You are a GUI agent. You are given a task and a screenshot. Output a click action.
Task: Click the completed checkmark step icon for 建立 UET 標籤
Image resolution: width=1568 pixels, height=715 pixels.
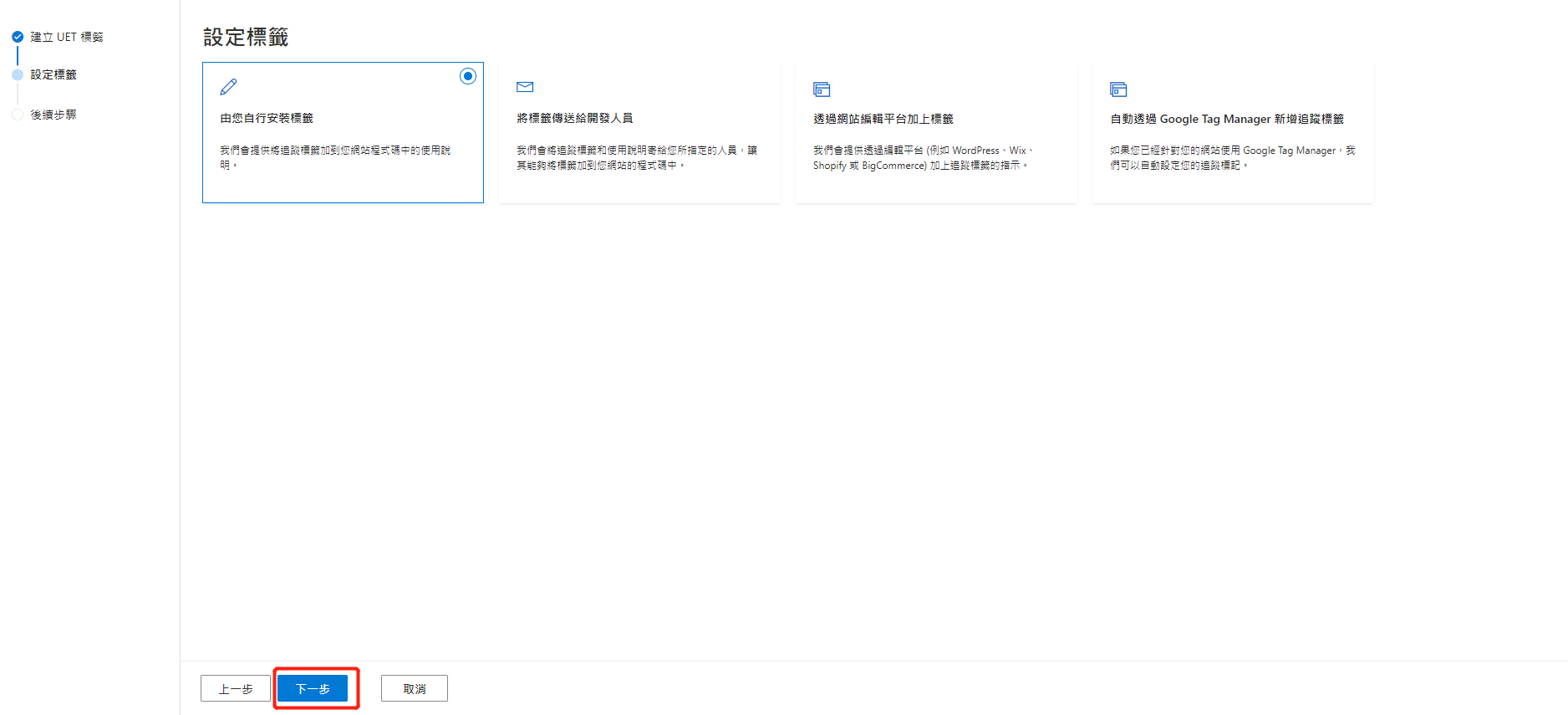coord(18,37)
